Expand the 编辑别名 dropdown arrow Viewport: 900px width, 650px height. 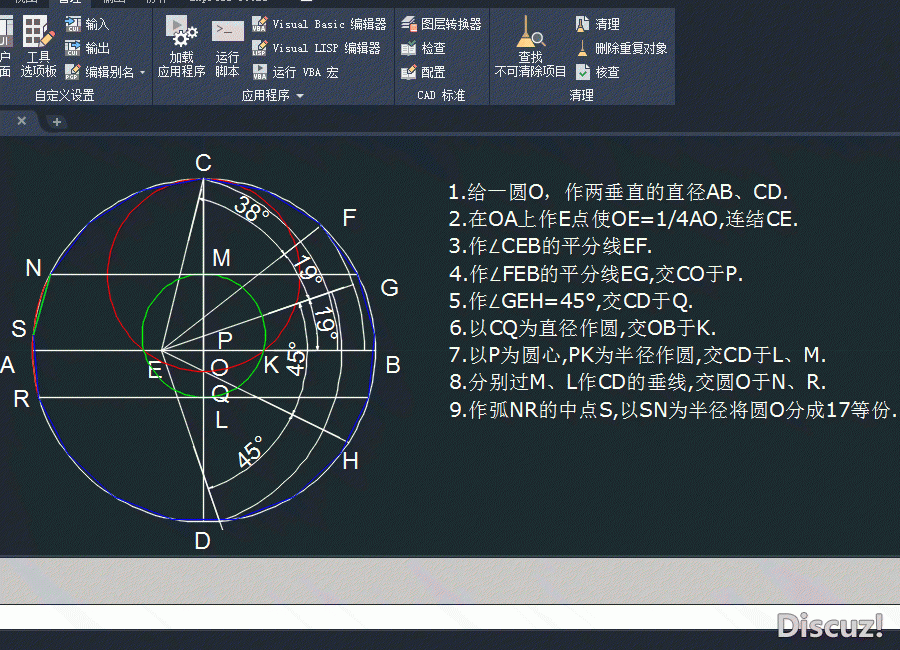(142, 72)
